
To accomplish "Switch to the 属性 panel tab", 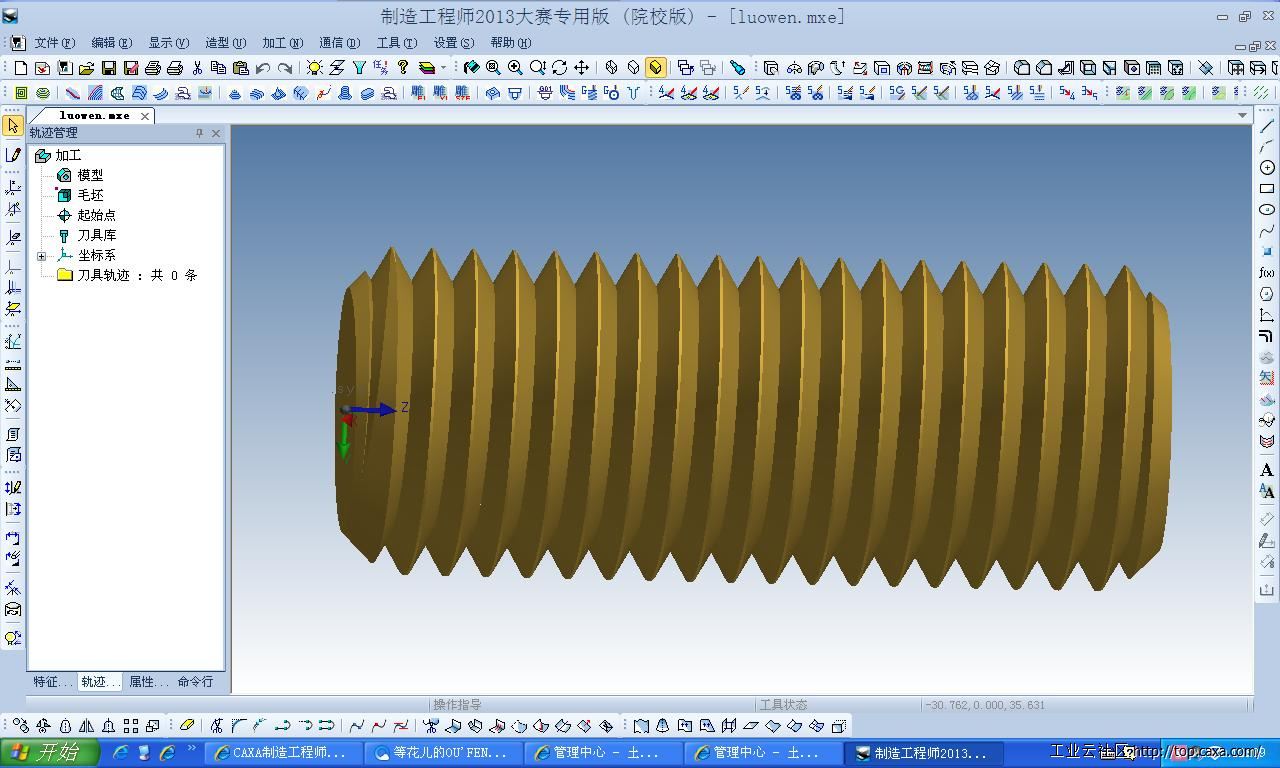I will pos(148,682).
